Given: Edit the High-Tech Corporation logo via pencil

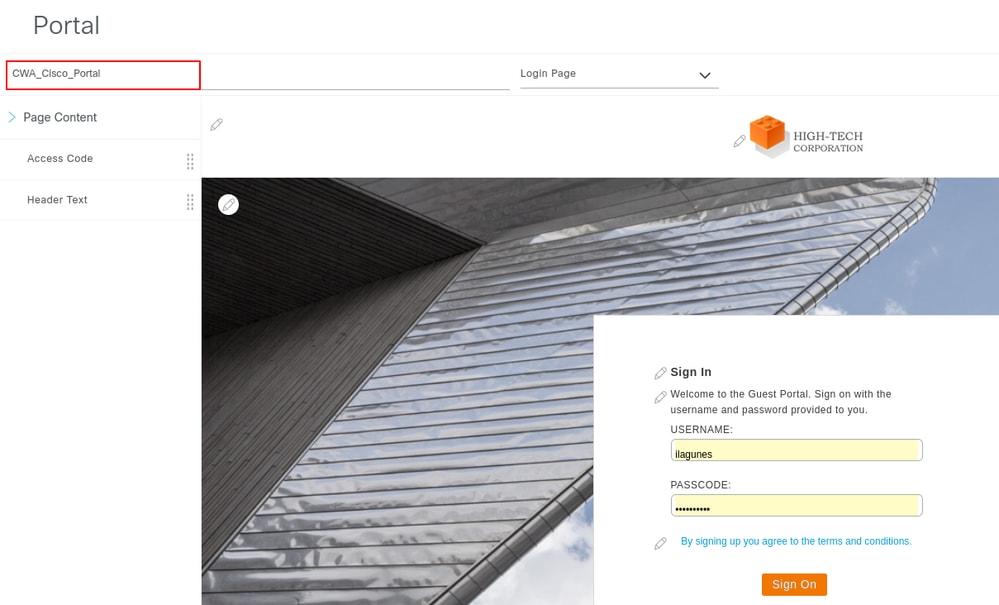Looking at the screenshot, I should 739,141.
